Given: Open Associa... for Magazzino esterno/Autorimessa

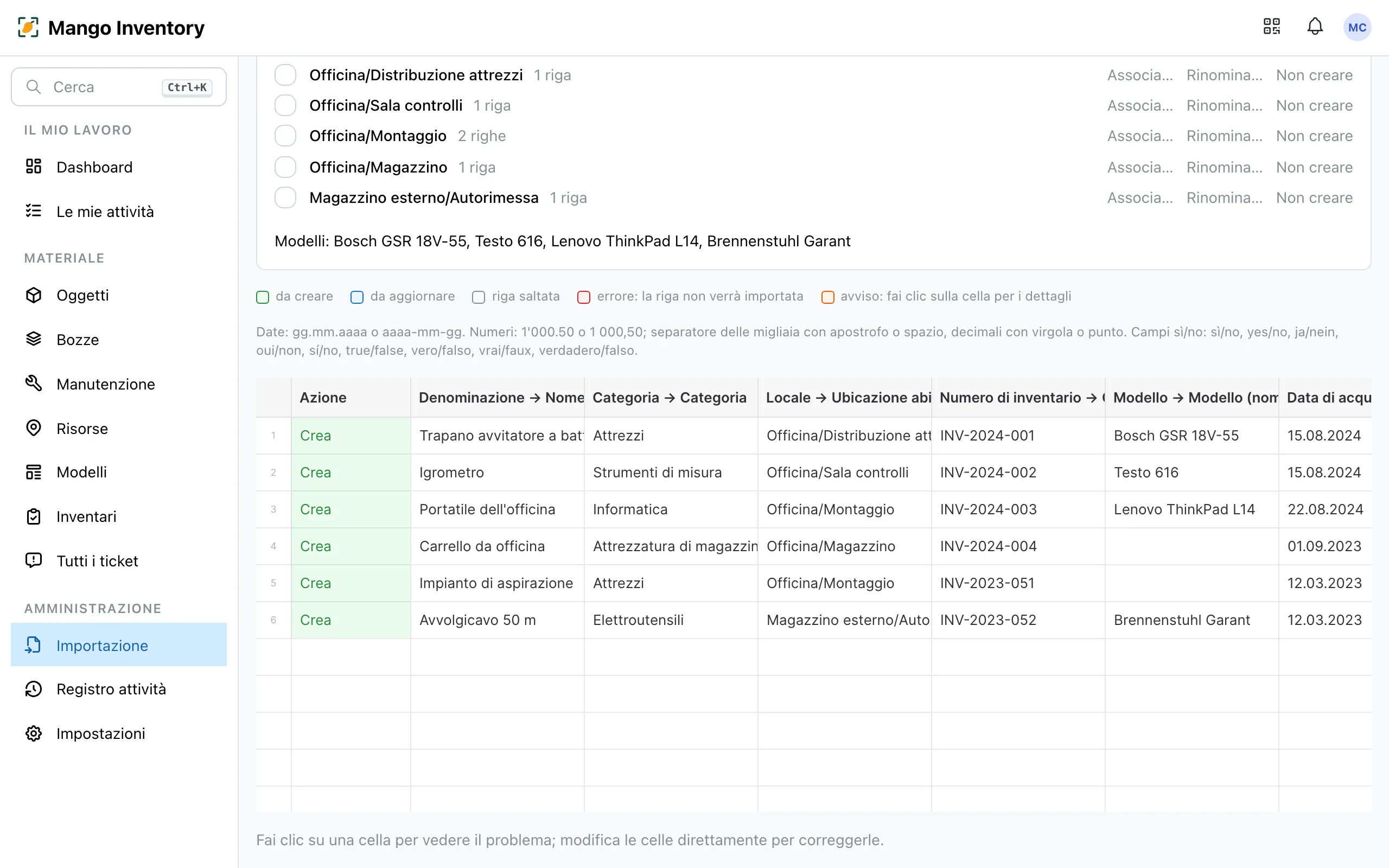Looking at the screenshot, I should click(x=1140, y=198).
